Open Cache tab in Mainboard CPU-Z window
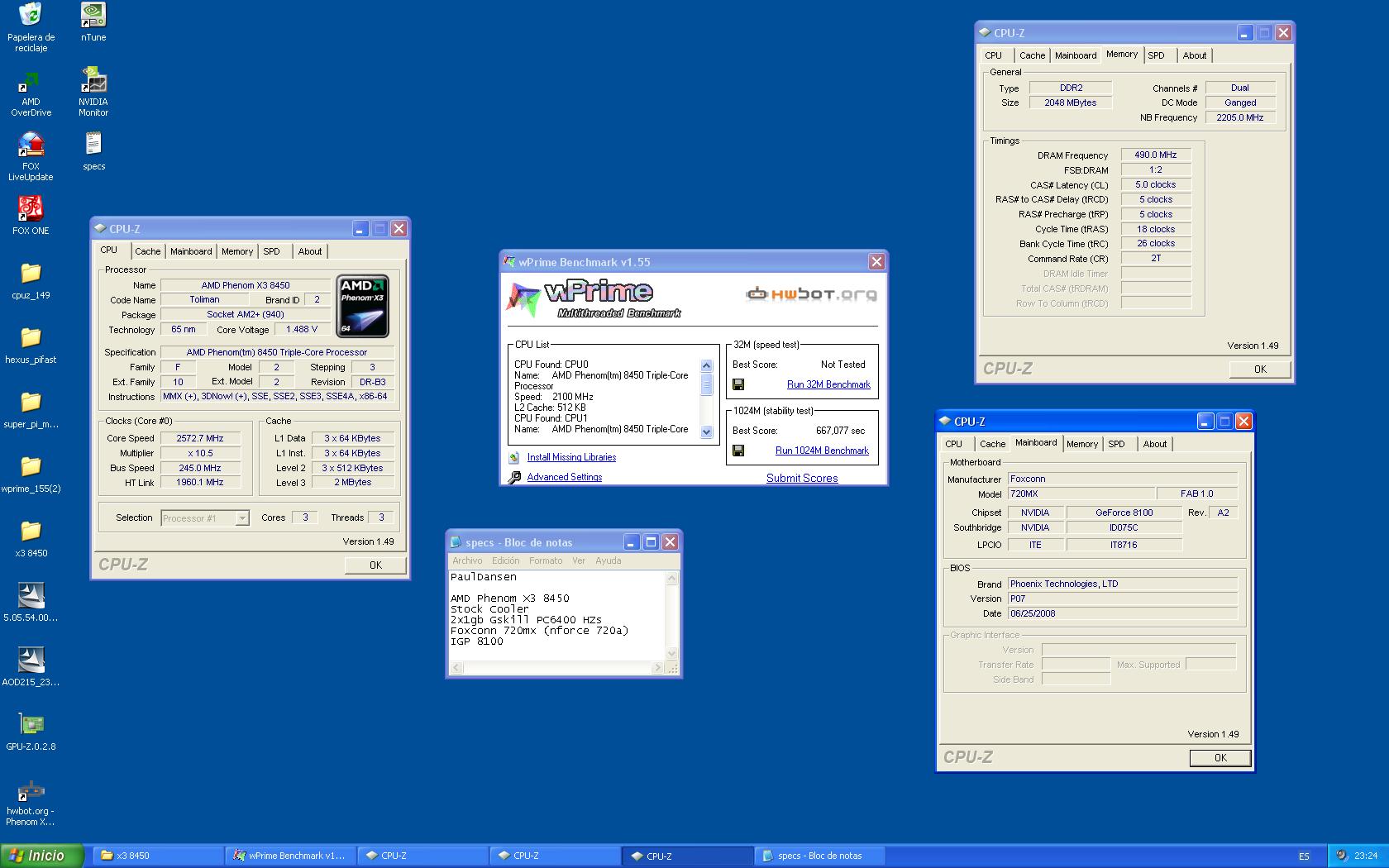This screenshot has width=1389, height=868. pyautogui.click(x=993, y=444)
